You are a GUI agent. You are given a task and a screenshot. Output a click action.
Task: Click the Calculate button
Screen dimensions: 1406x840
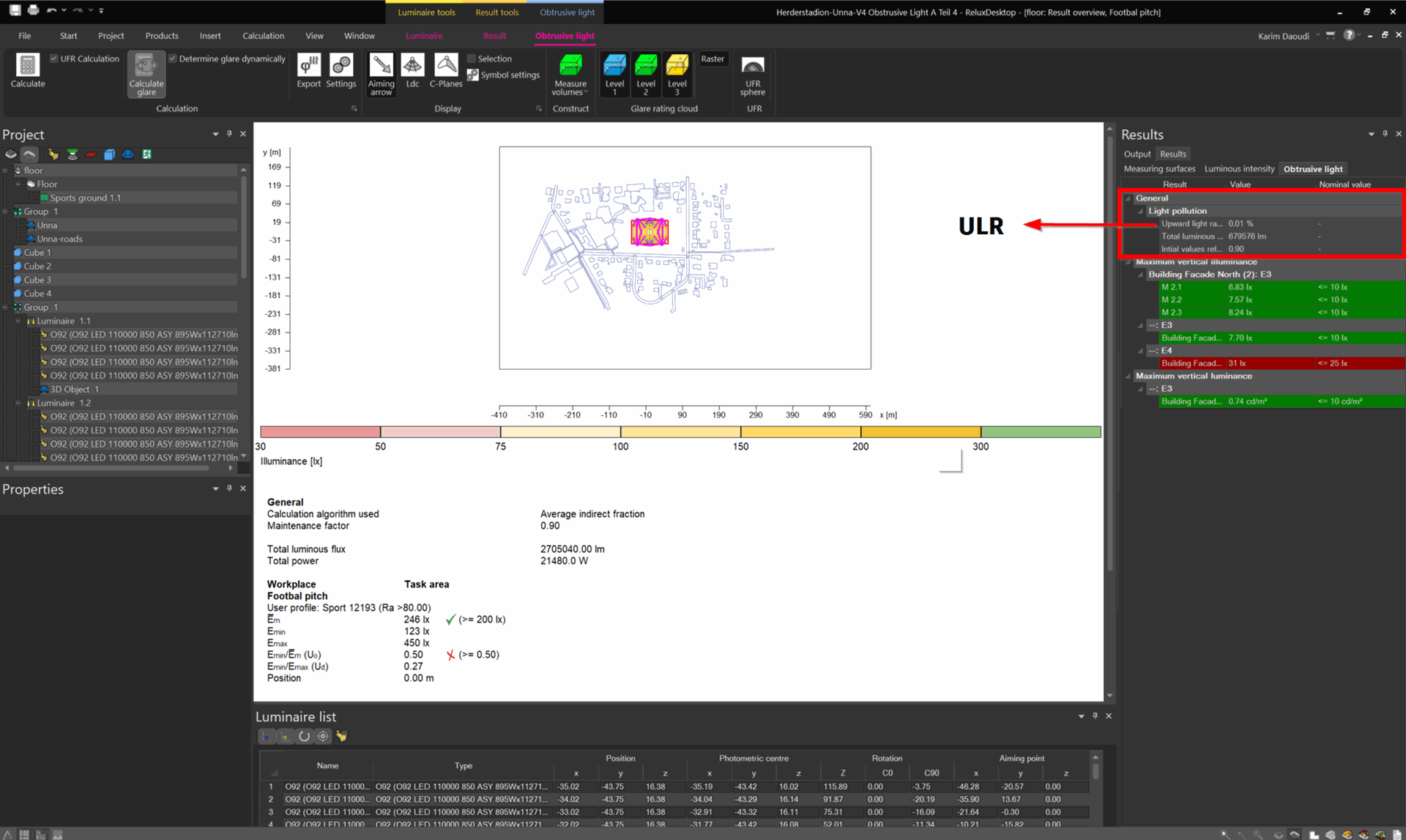[27, 70]
